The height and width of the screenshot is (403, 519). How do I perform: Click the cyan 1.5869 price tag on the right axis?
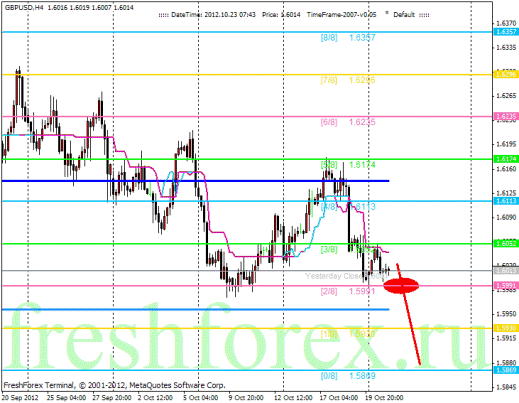[x=506, y=370]
